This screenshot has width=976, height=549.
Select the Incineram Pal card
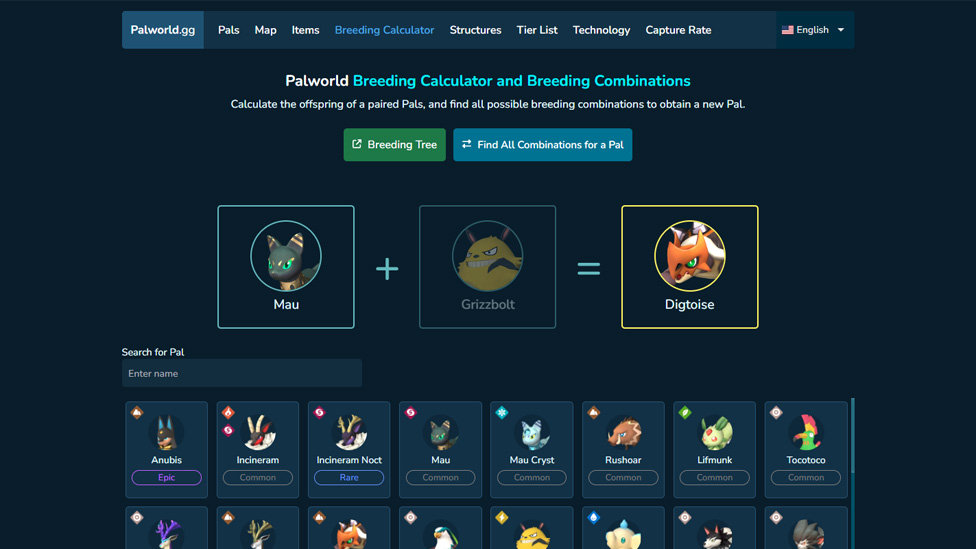258,449
